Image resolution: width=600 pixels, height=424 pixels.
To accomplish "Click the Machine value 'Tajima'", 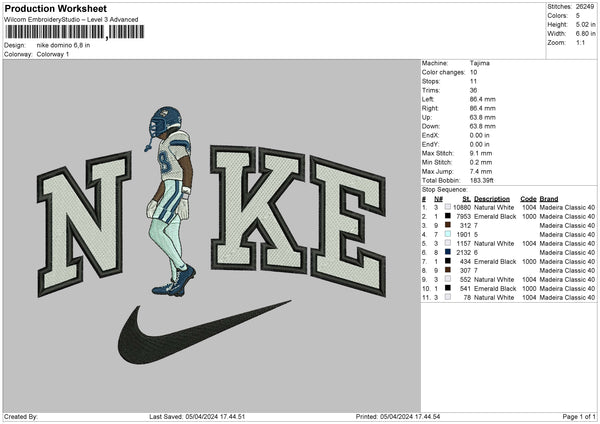I will coord(479,63).
